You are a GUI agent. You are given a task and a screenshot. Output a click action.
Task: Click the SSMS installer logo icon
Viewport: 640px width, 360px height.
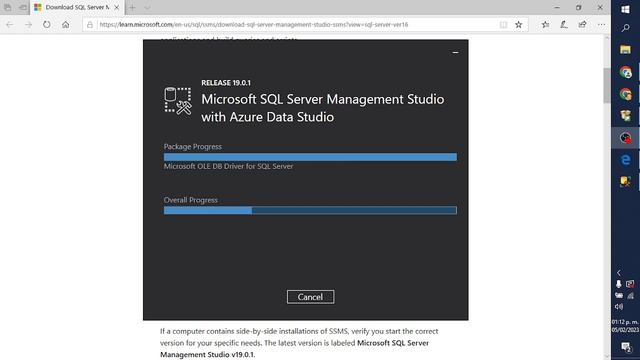pos(178,101)
